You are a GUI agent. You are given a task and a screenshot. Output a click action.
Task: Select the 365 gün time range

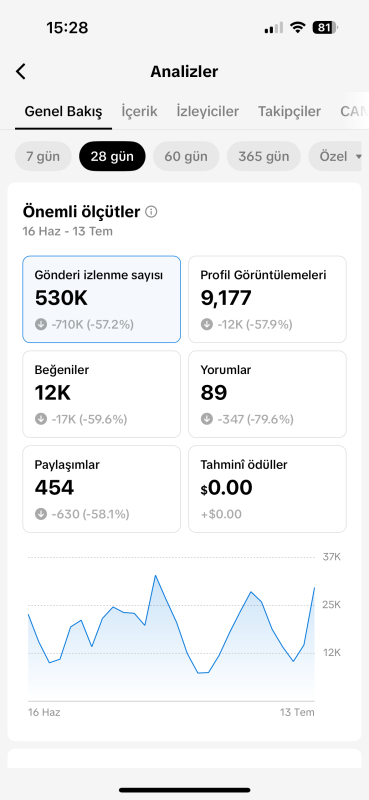pyautogui.click(x=263, y=156)
